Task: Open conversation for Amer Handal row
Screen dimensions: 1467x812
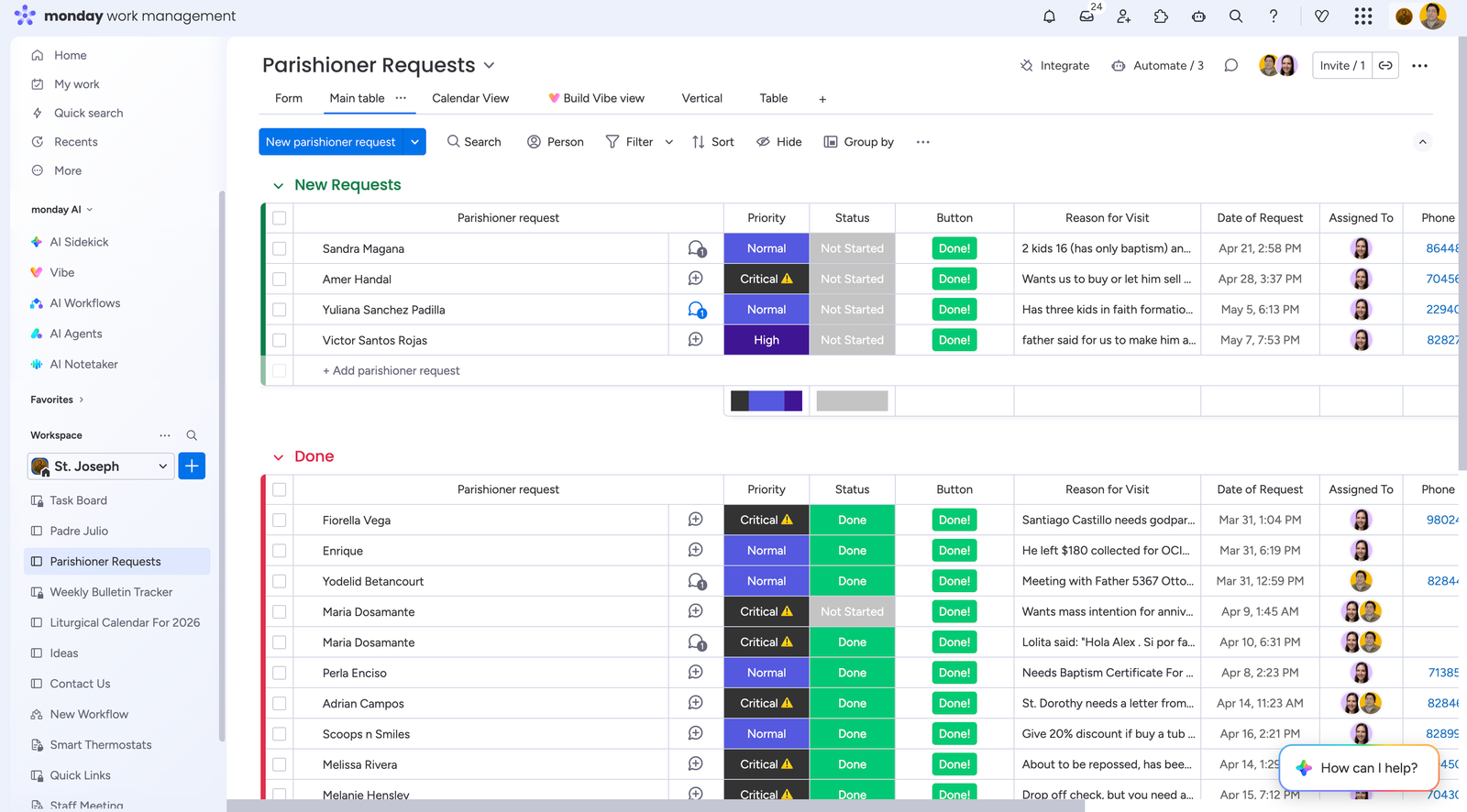Action: coord(696,279)
